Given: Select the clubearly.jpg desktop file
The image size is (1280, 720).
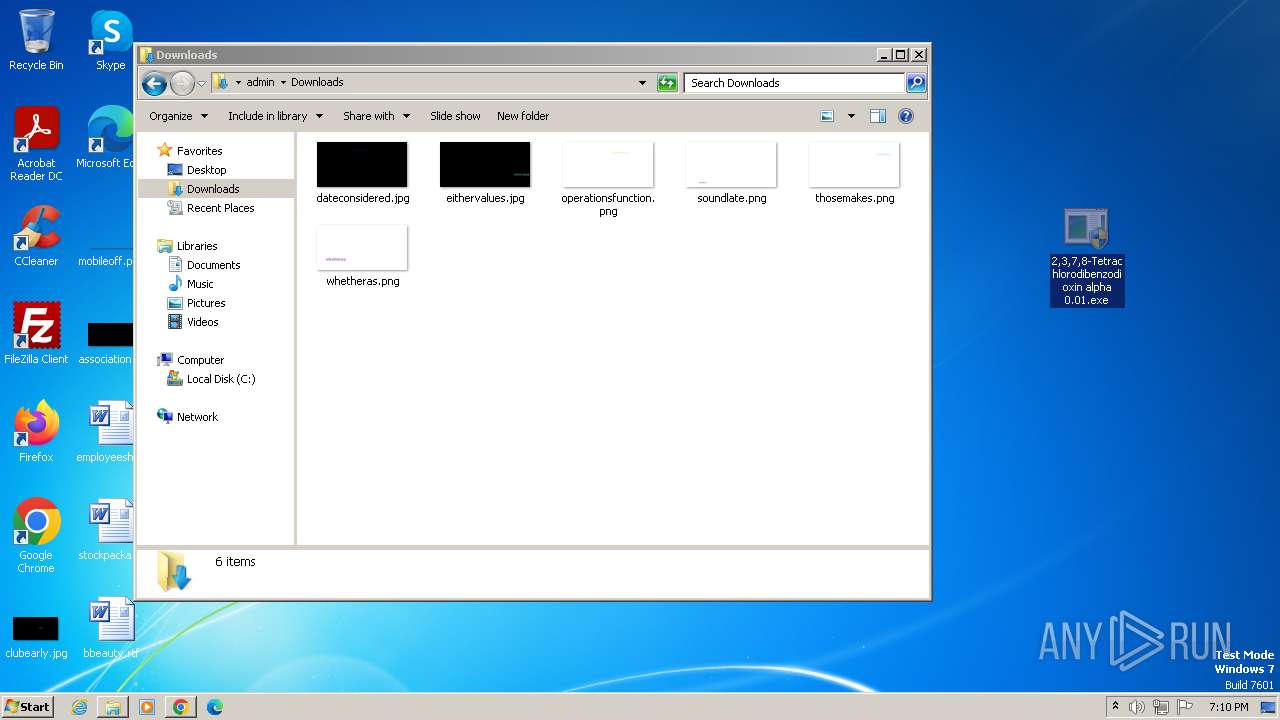Looking at the screenshot, I should pos(36,636).
